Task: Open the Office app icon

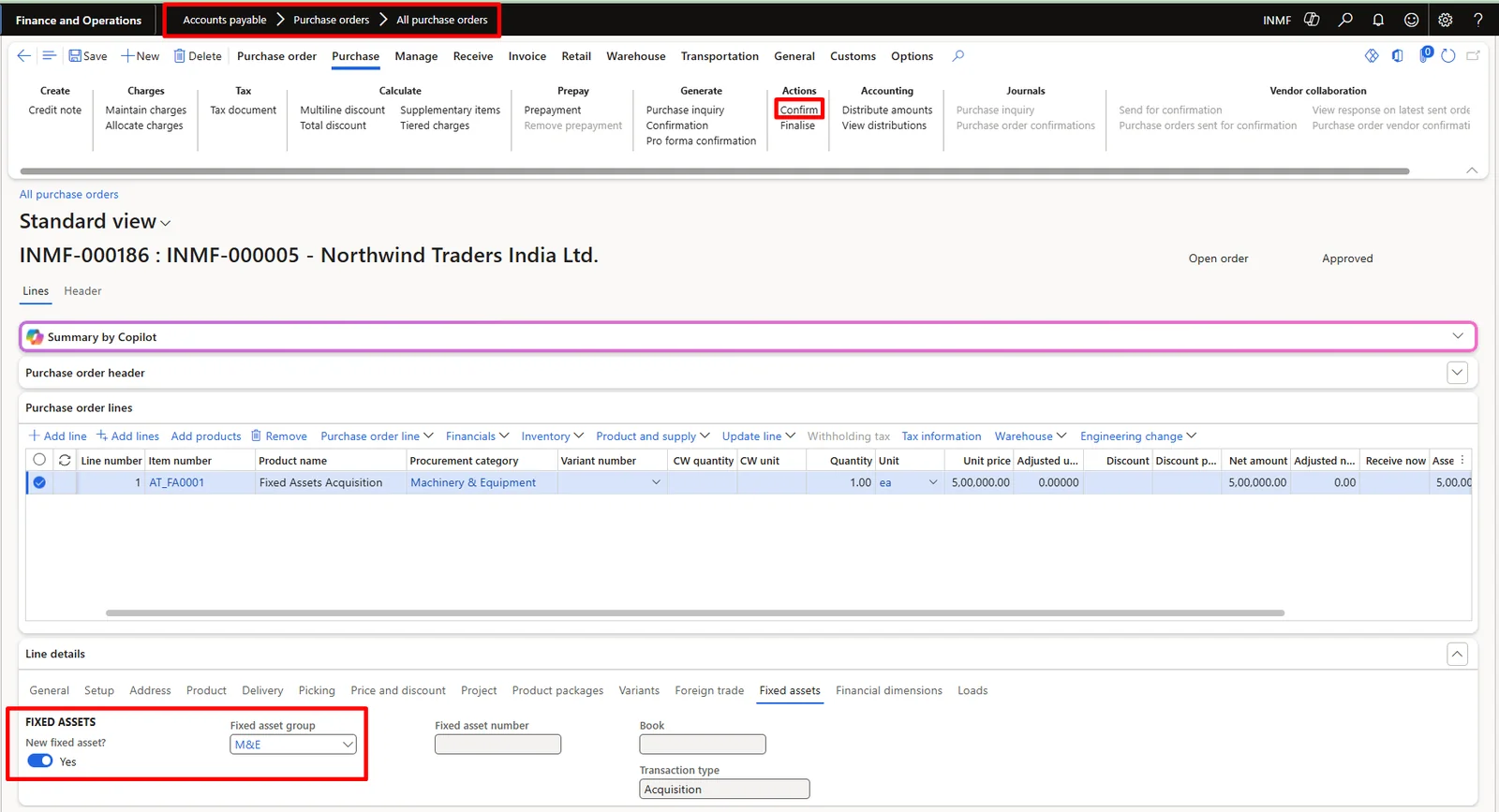Action: (x=1397, y=56)
